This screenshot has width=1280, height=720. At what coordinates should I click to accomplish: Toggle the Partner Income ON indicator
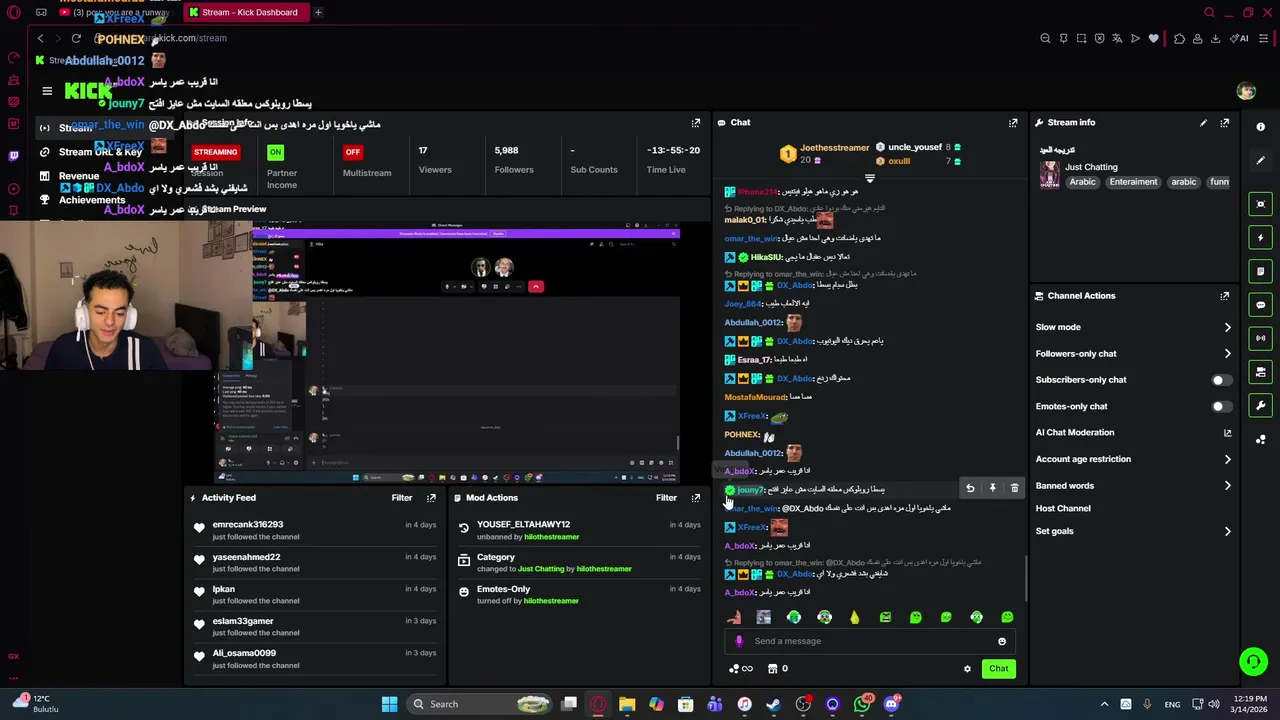point(275,152)
